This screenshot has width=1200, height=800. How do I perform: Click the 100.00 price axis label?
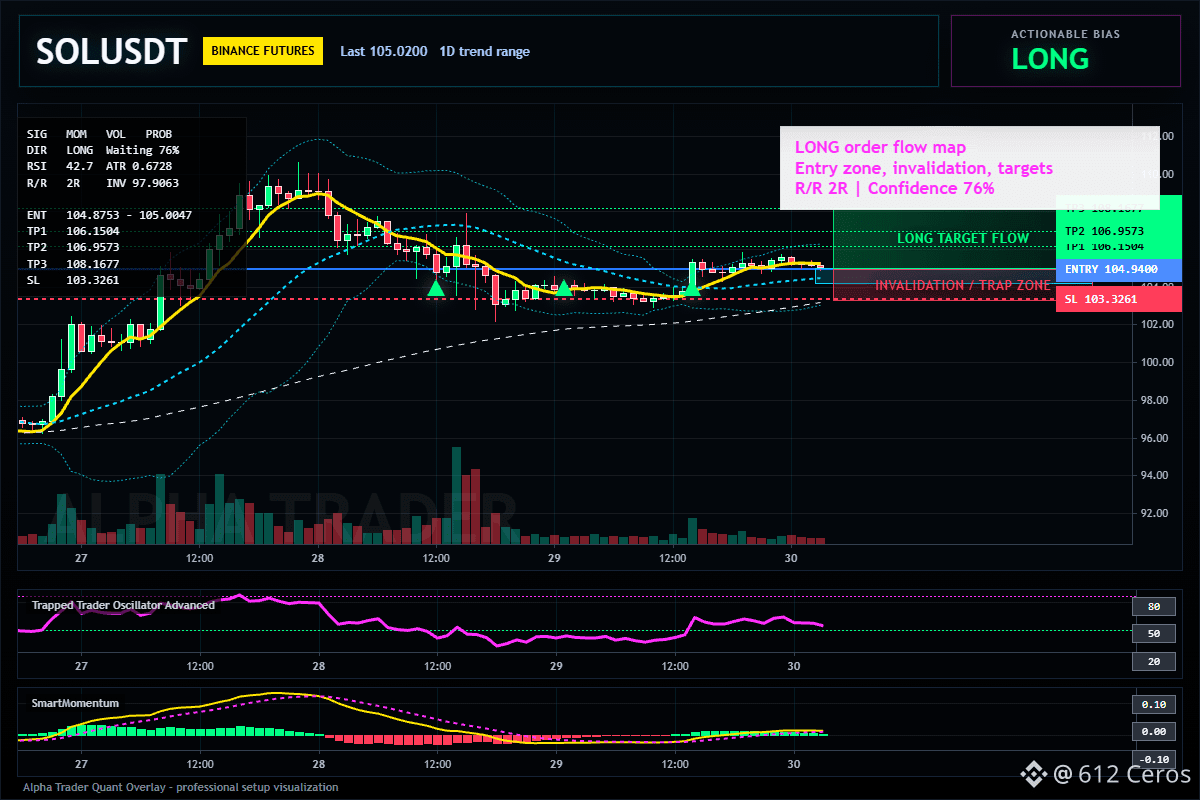(1155, 363)
